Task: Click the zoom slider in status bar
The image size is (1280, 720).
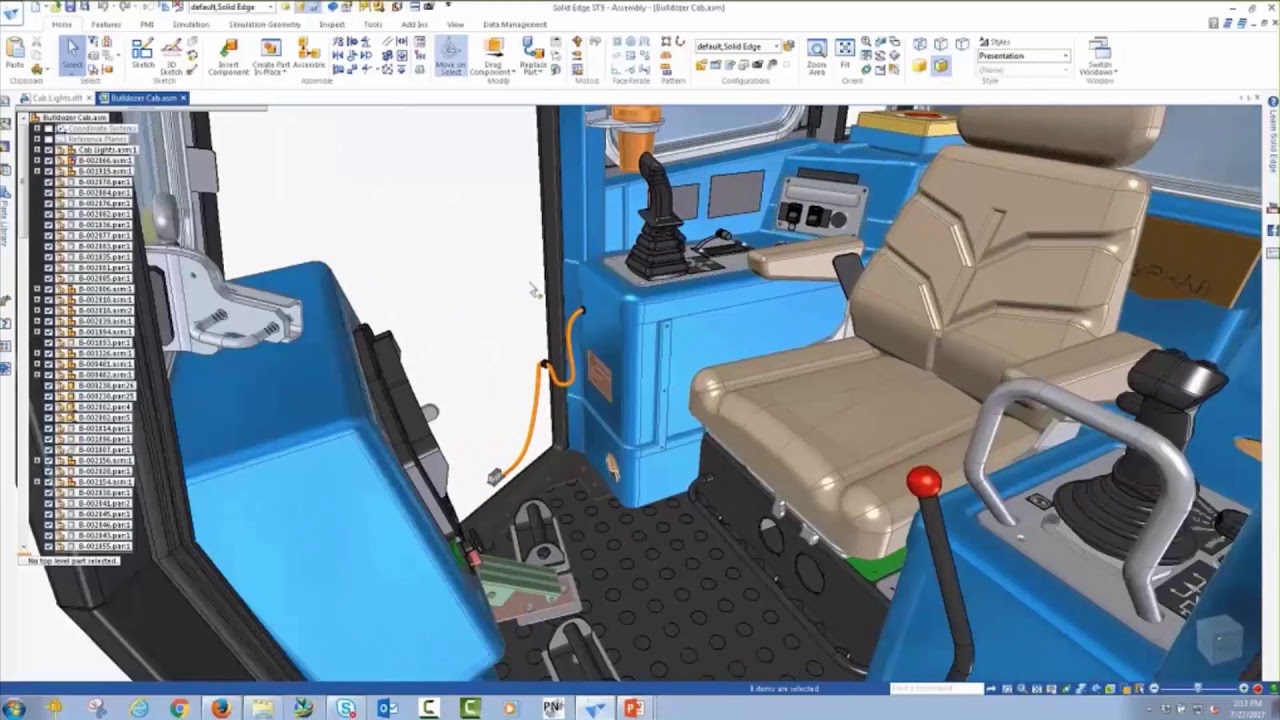Action: tap(1197, 688)
